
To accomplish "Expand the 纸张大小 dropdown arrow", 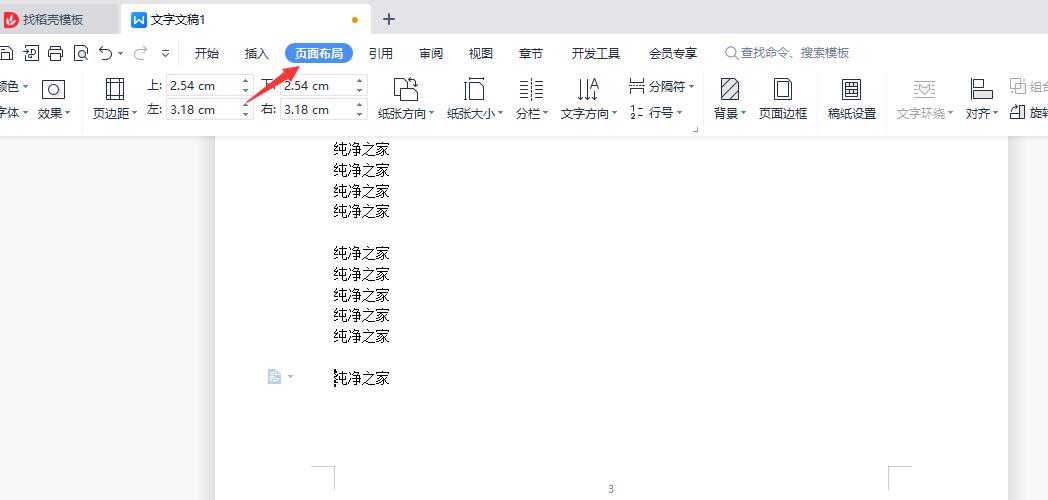I will click(500, 114).
